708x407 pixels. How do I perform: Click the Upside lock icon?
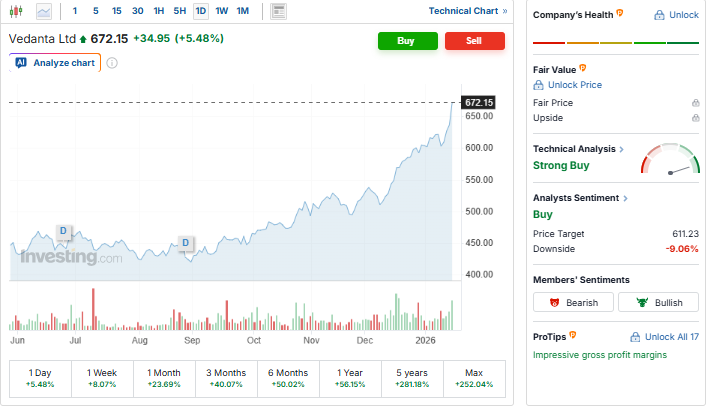point(695,118)
